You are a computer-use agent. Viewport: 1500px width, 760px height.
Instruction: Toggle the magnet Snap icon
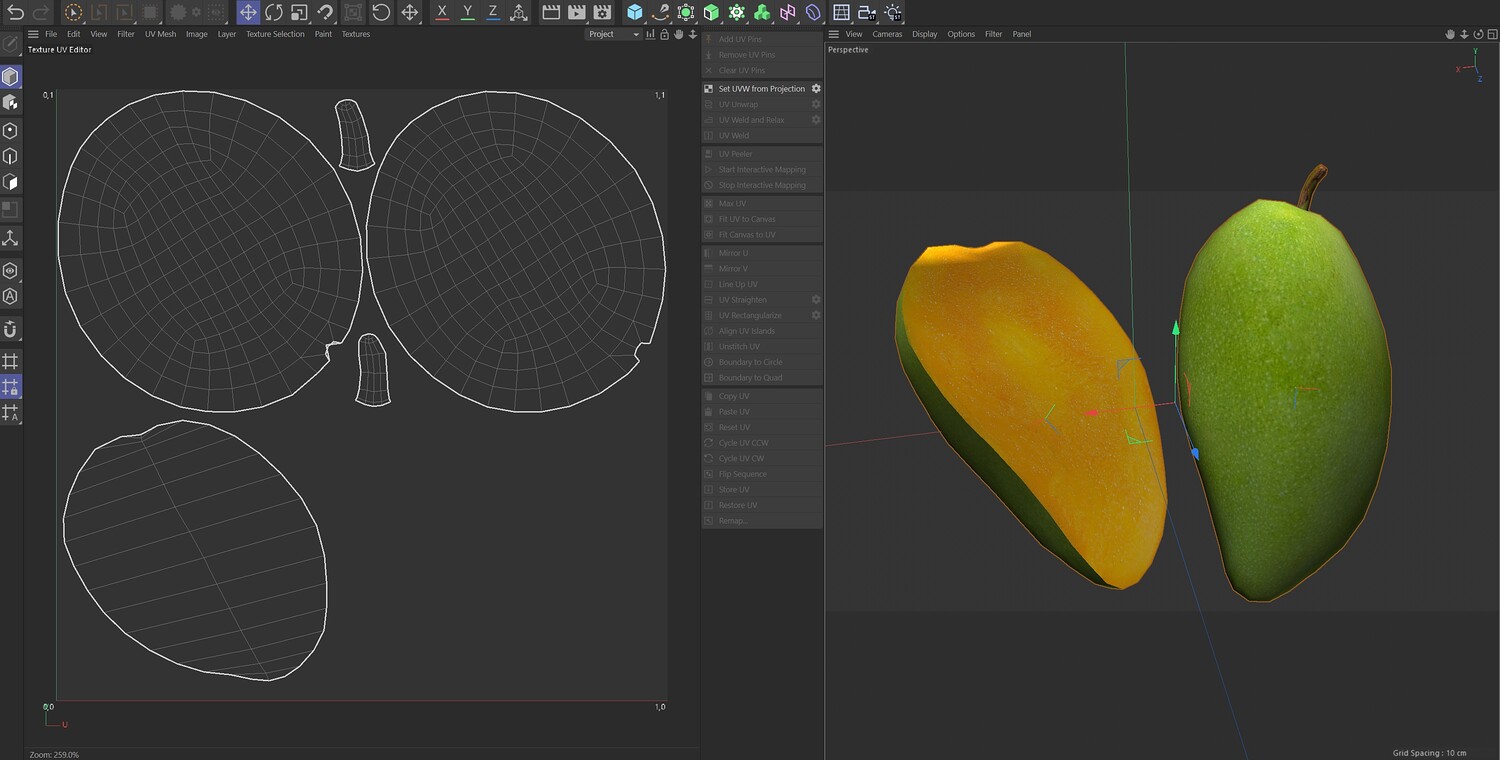coord(10,329)
